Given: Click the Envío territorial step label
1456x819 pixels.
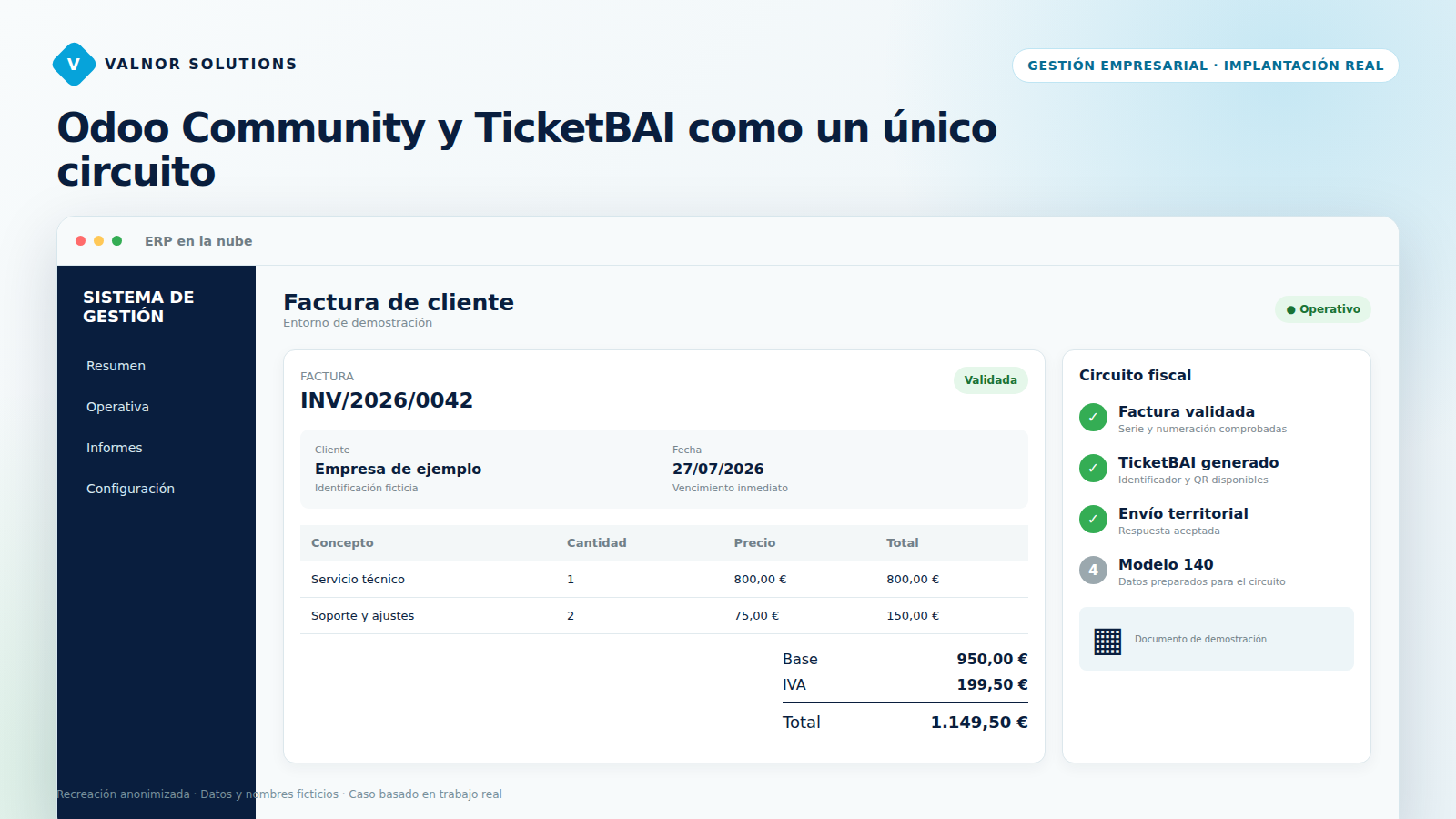Looking at the screenshot, I should pyautogui.click(x=1183, y=513).
